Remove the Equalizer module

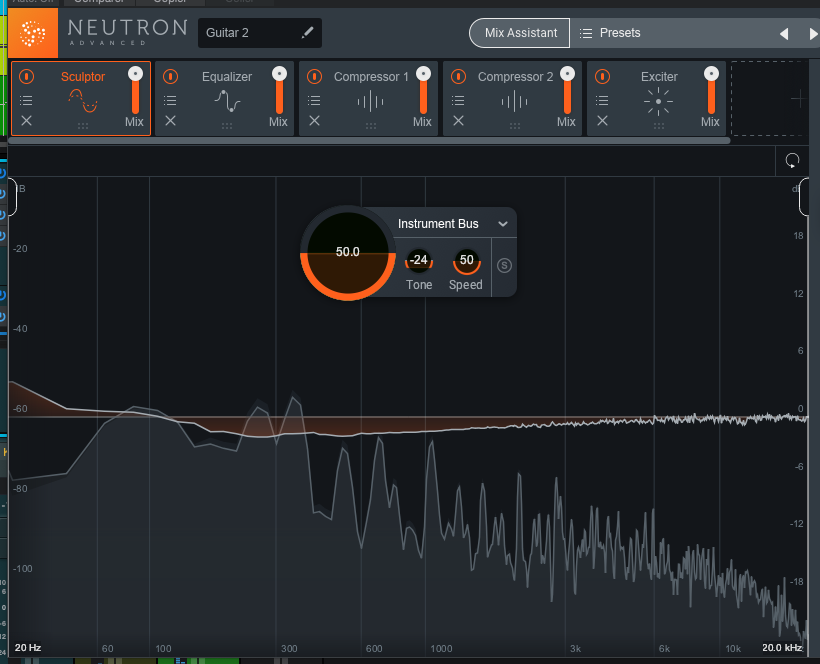tap(170, 121)
